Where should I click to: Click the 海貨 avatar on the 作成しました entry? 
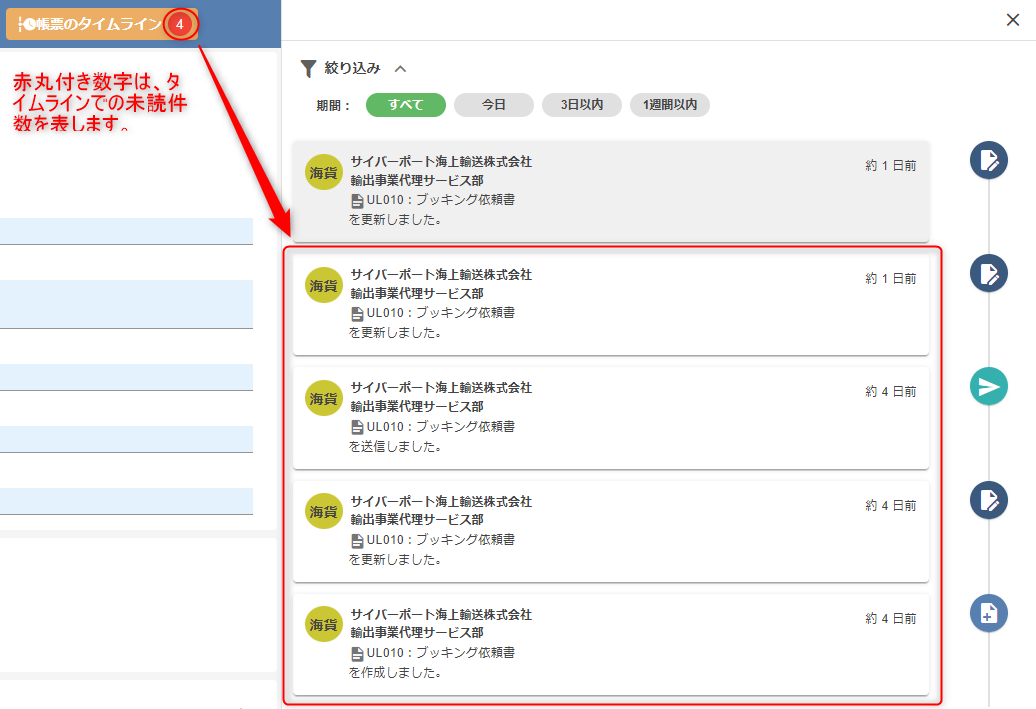point(323,624)
